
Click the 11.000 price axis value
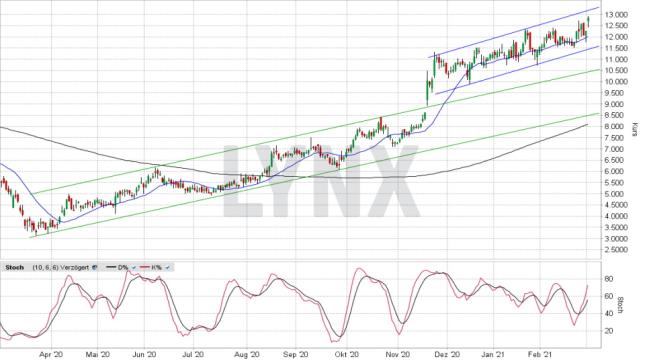click(616, 60)
